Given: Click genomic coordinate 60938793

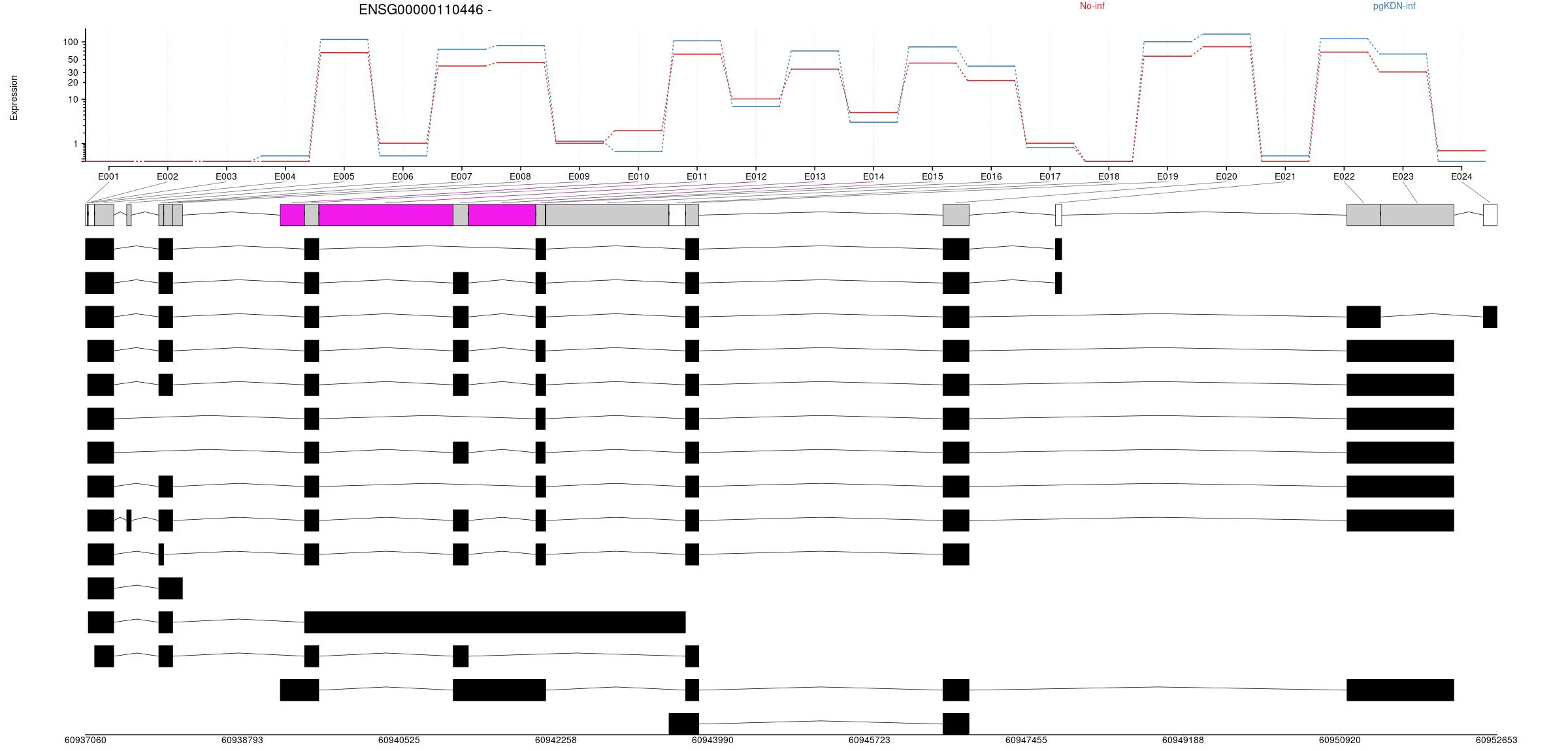Looking at the screenshot, I should (x=242, y=740).
